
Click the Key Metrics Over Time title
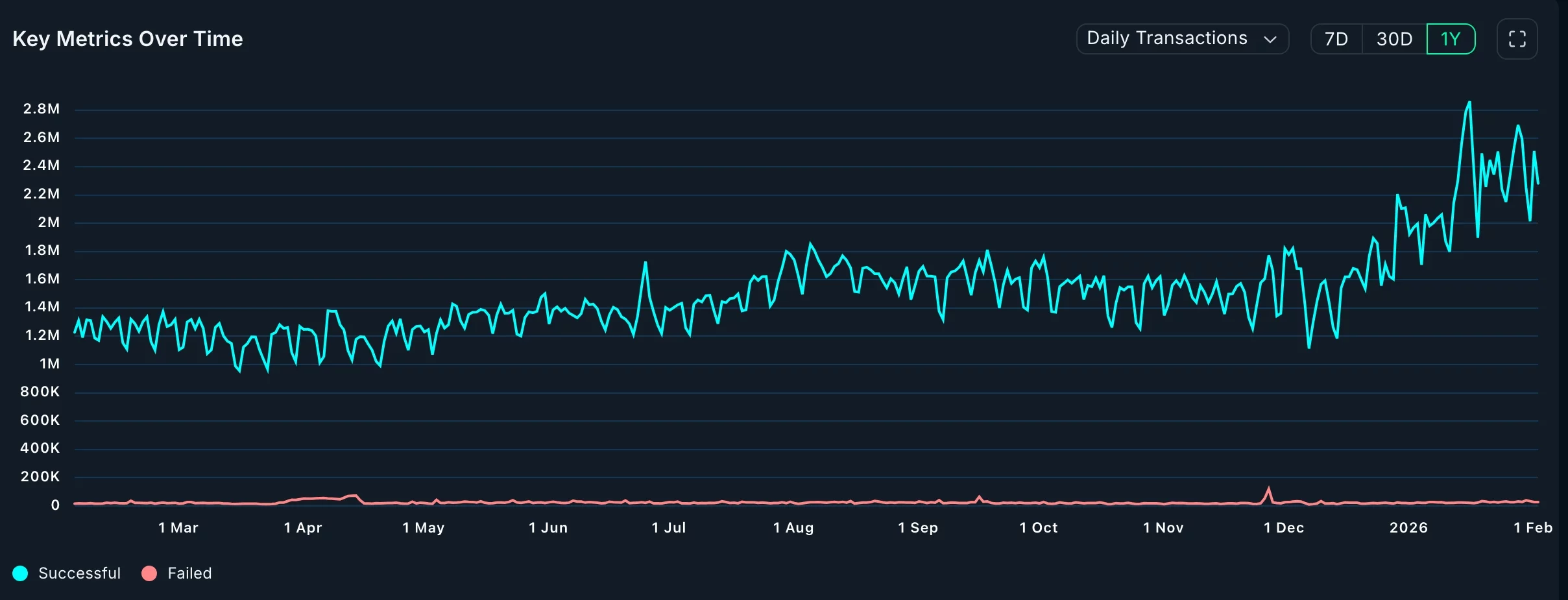127,38
